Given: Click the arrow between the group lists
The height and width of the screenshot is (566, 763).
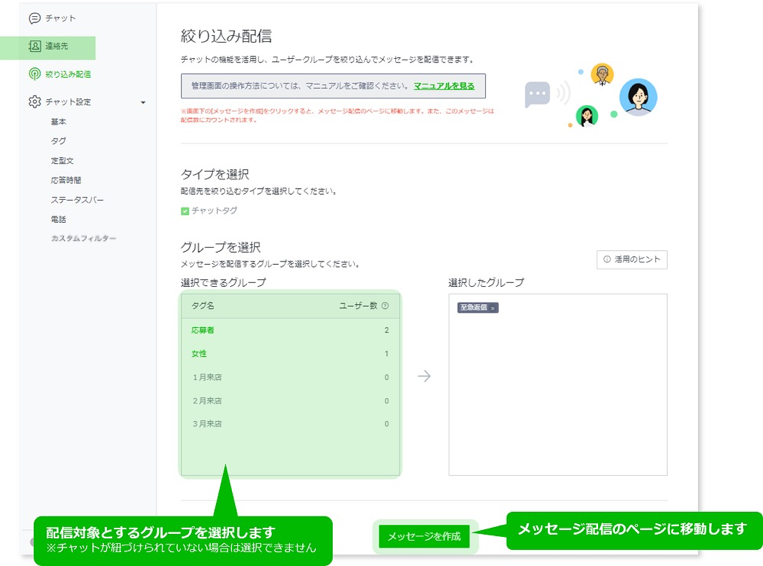Looking at the screenshot, I should click(424, 376).
